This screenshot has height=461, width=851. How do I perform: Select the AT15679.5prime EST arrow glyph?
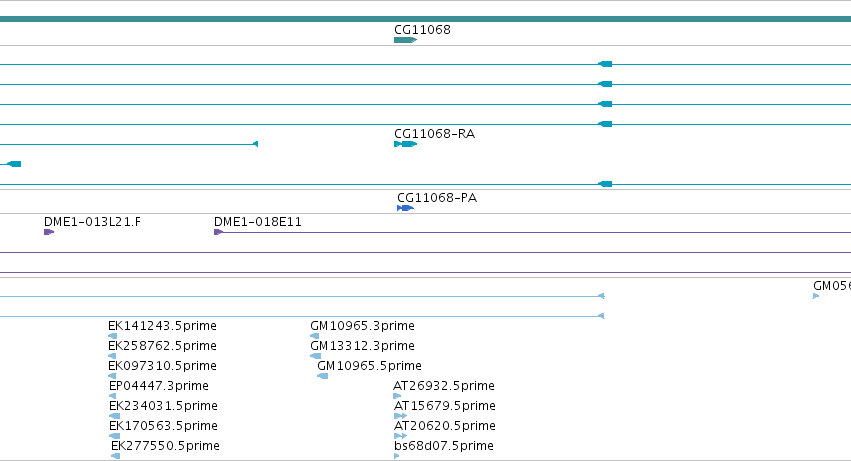tap(400, 416)
